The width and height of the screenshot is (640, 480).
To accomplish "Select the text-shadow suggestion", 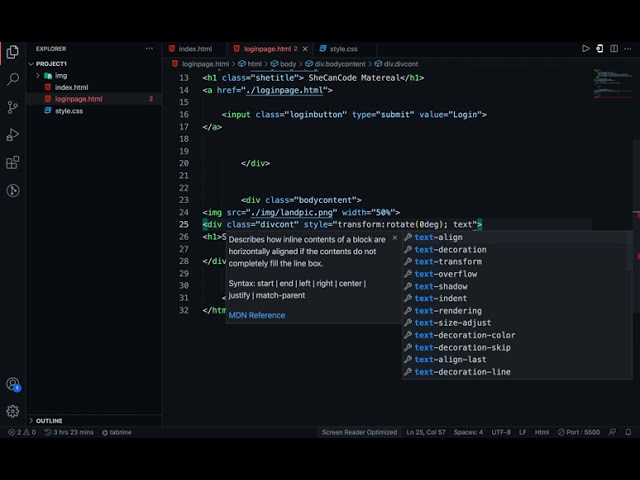I will [x=516, y=286].
